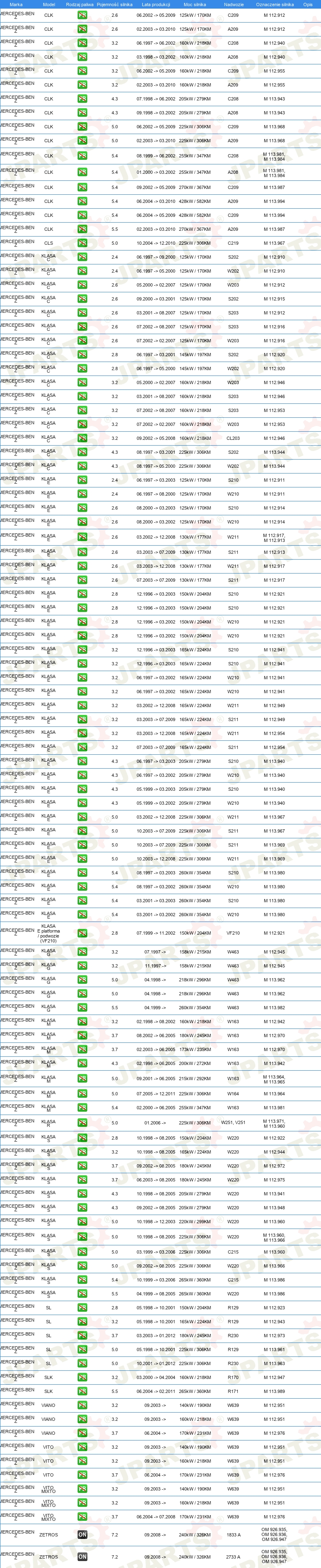Select the R171 body cell
This screenshot has height=1568, width=321.
pyautogui.click(x=233, y=1391)
